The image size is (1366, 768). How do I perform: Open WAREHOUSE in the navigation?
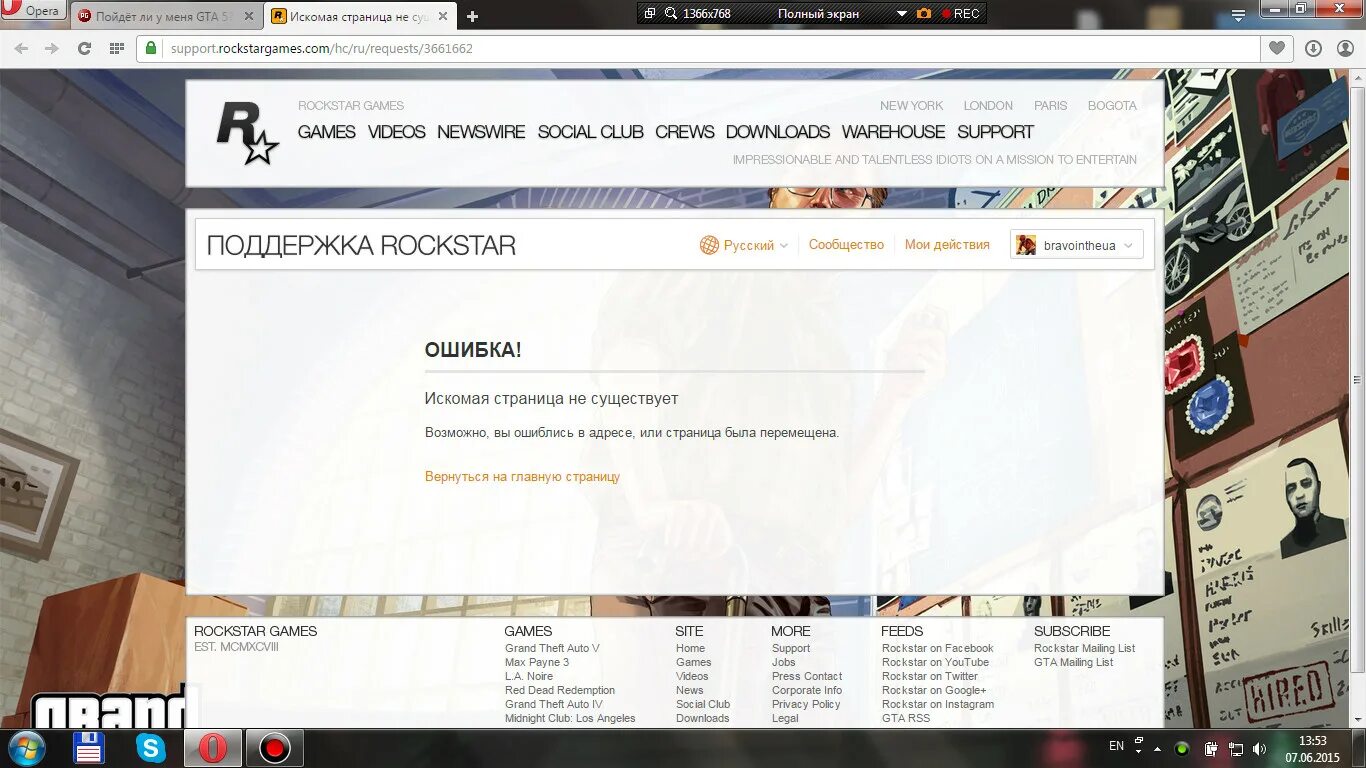(x=893, y=132)
